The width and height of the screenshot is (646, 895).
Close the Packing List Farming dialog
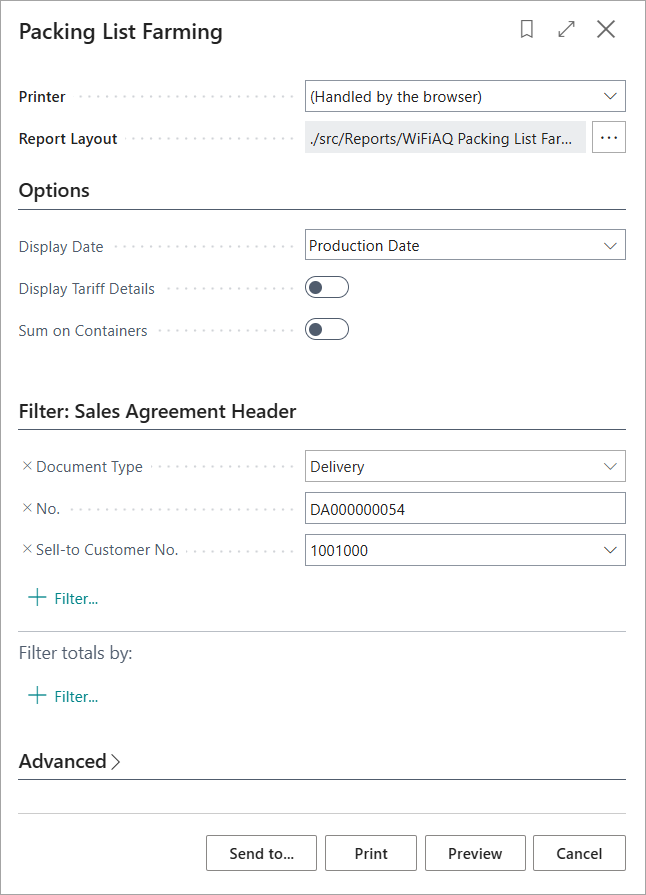(x=605, y=29)
